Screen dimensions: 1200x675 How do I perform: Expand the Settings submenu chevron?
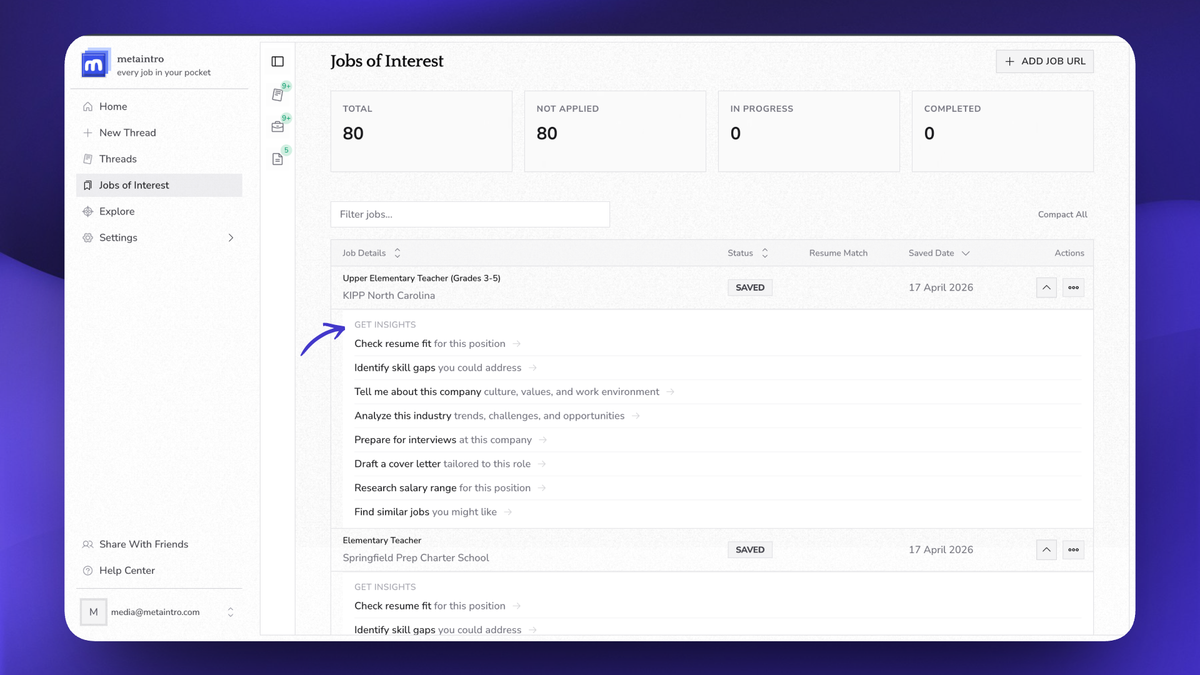click(231, 238)
